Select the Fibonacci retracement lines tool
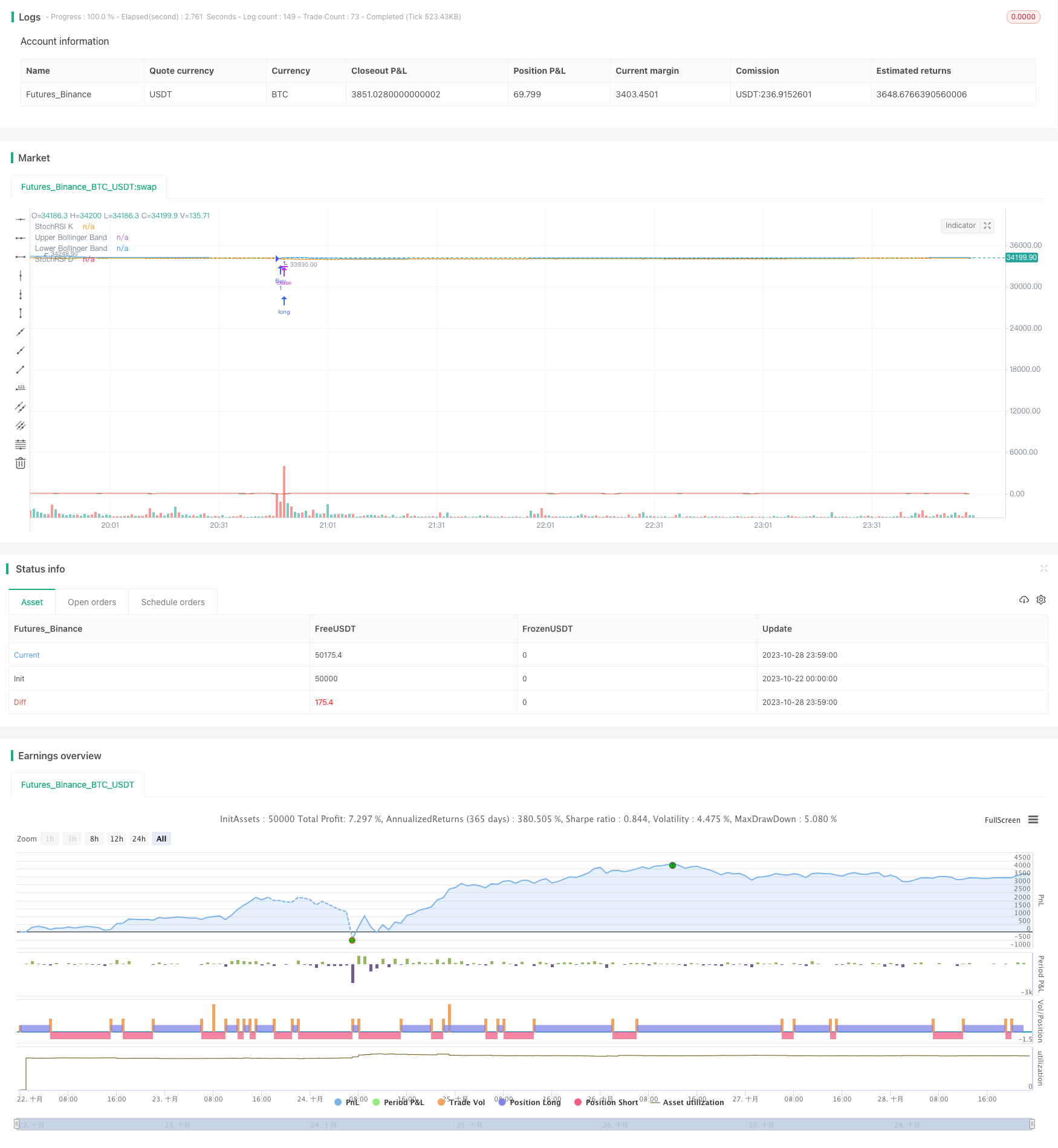Screen dimensions: 1058x1148 [21, 444]
